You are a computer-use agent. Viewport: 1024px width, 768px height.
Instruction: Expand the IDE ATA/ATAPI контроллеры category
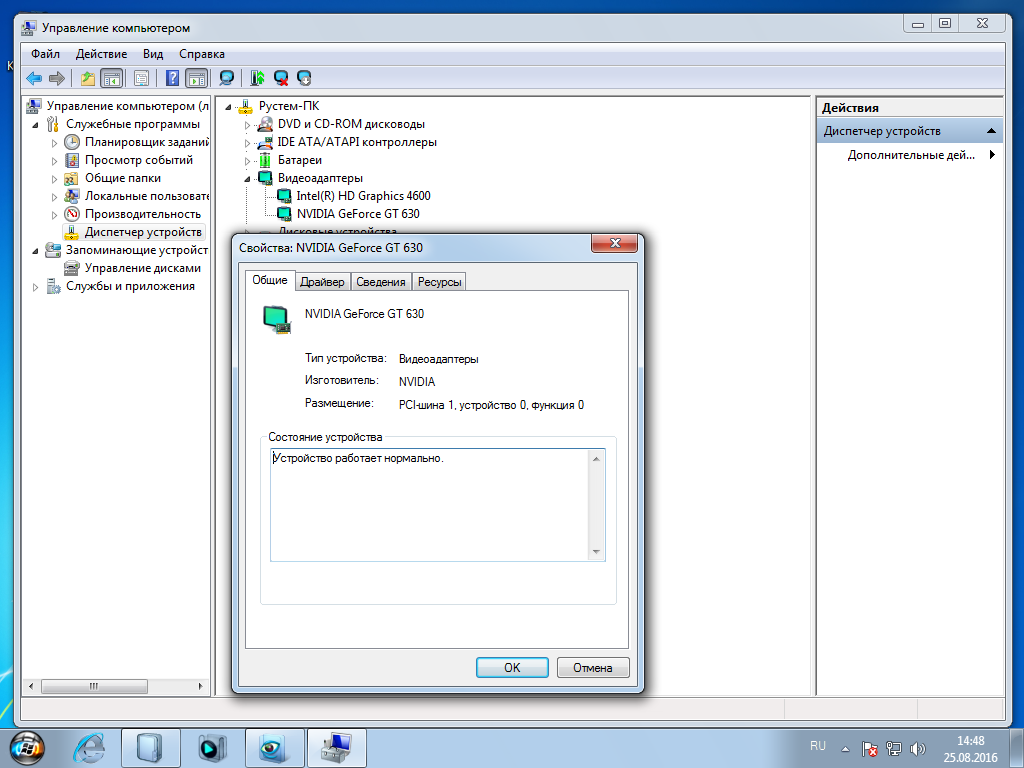point(248,142)
